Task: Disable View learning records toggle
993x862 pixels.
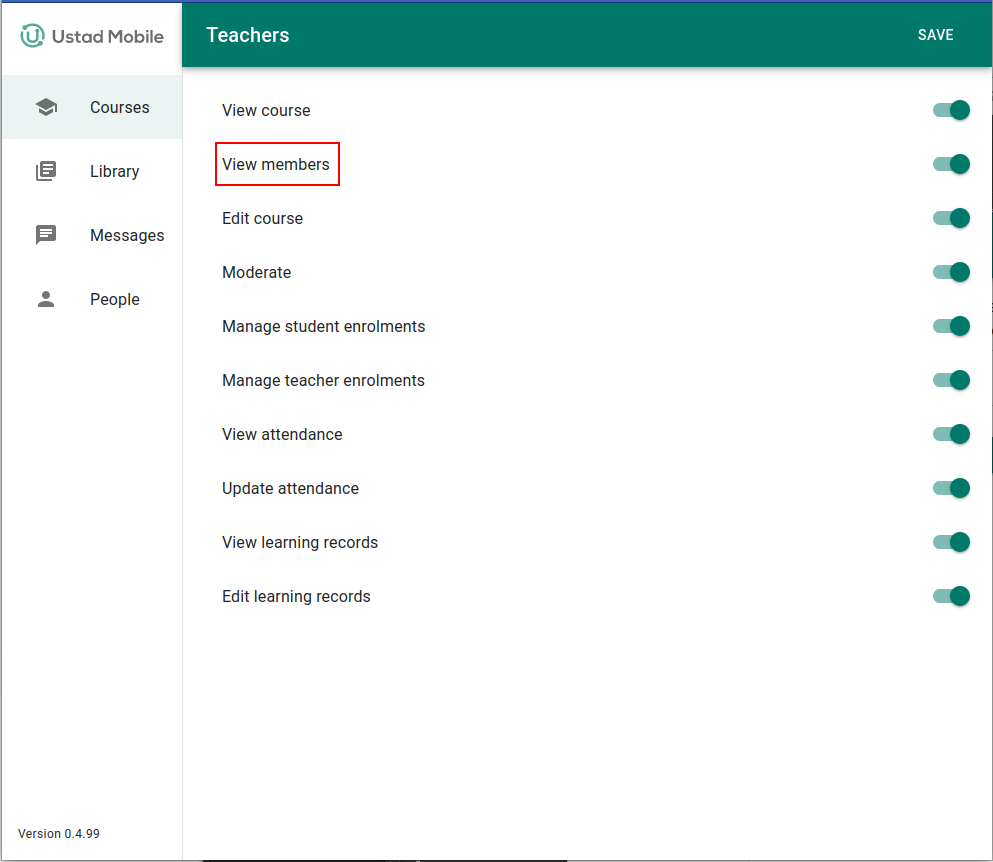Action: click(951, 542)
